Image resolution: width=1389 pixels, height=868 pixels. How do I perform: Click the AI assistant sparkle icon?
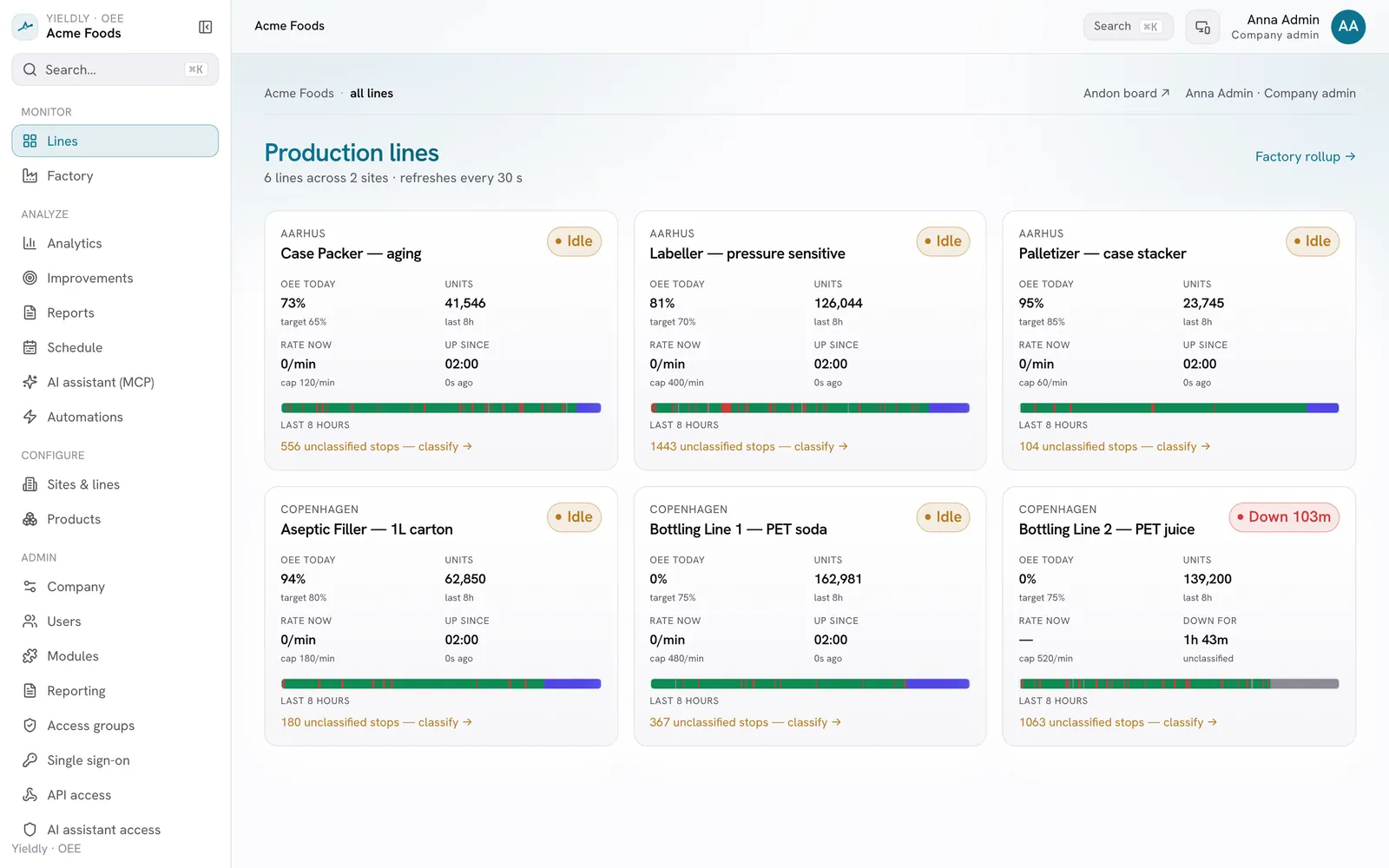(30, 382)
